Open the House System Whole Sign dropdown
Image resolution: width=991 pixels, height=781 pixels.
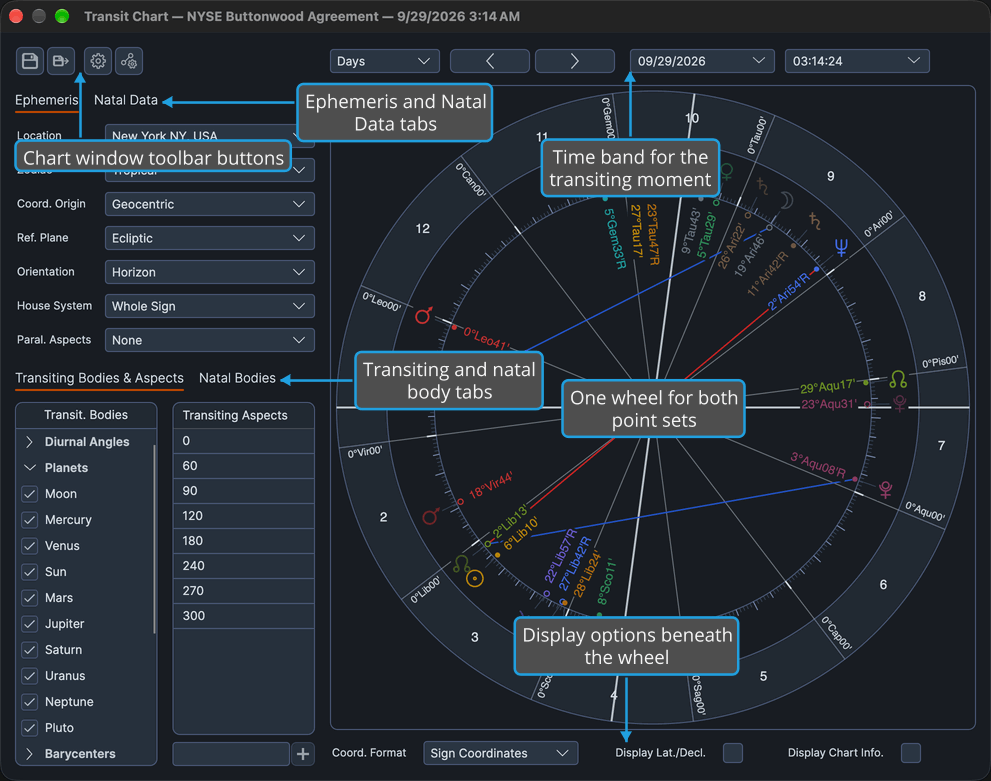coord(209,306)
